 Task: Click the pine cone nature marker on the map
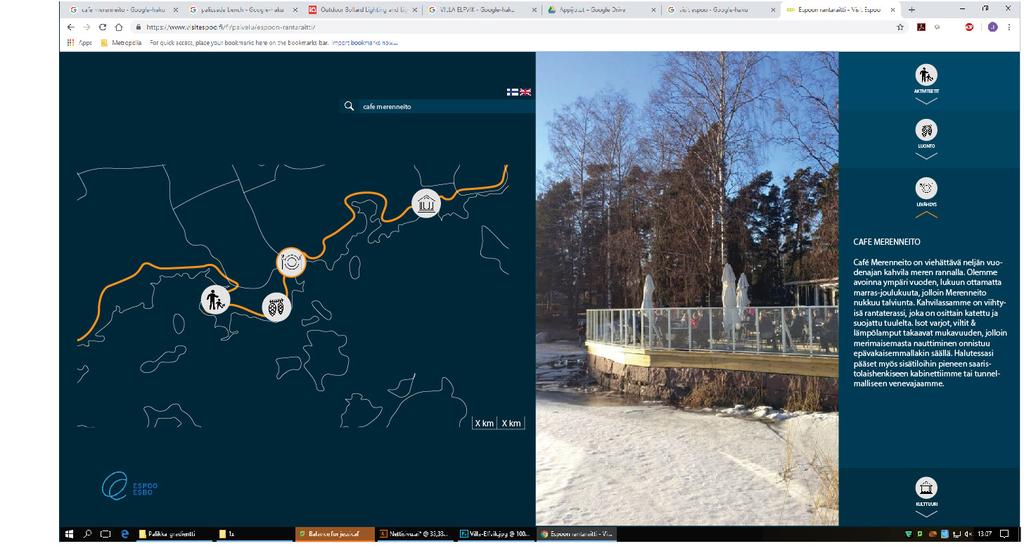click(x=277, y=307)
